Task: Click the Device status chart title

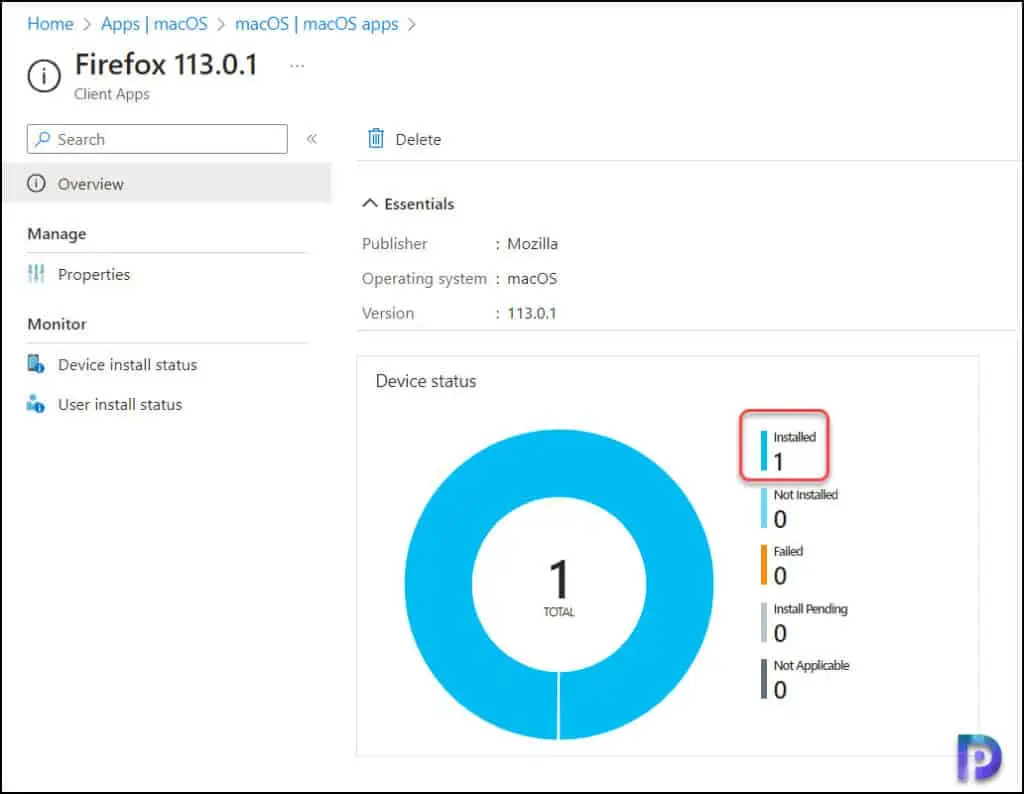Action: 426,381
